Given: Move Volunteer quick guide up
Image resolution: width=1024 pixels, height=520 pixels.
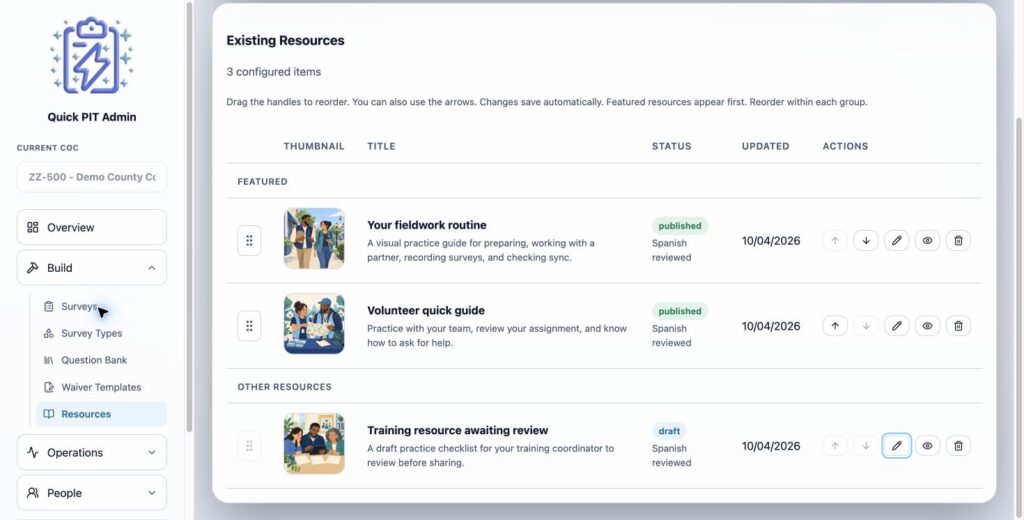Looking at the screenshot, I should (835, 325).
